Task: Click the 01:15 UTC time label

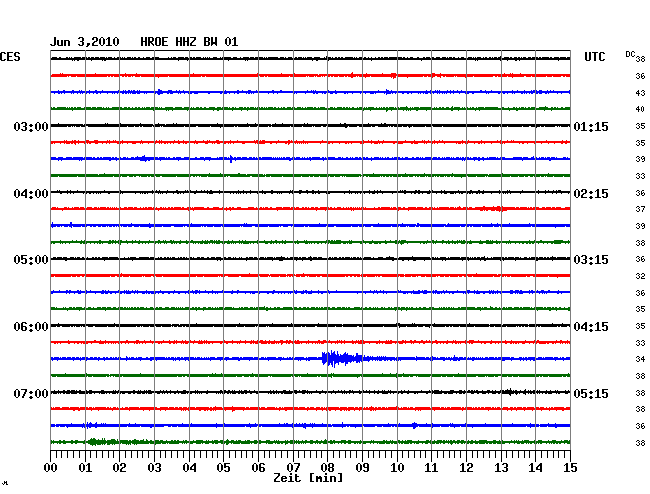Action: [x=591, y=126]
